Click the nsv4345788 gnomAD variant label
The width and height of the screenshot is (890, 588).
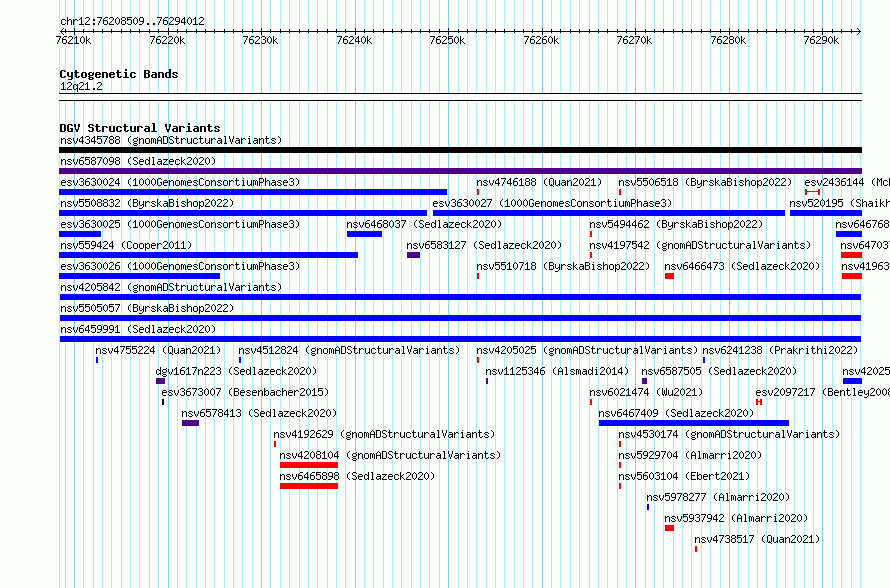(x=171, y=140)
